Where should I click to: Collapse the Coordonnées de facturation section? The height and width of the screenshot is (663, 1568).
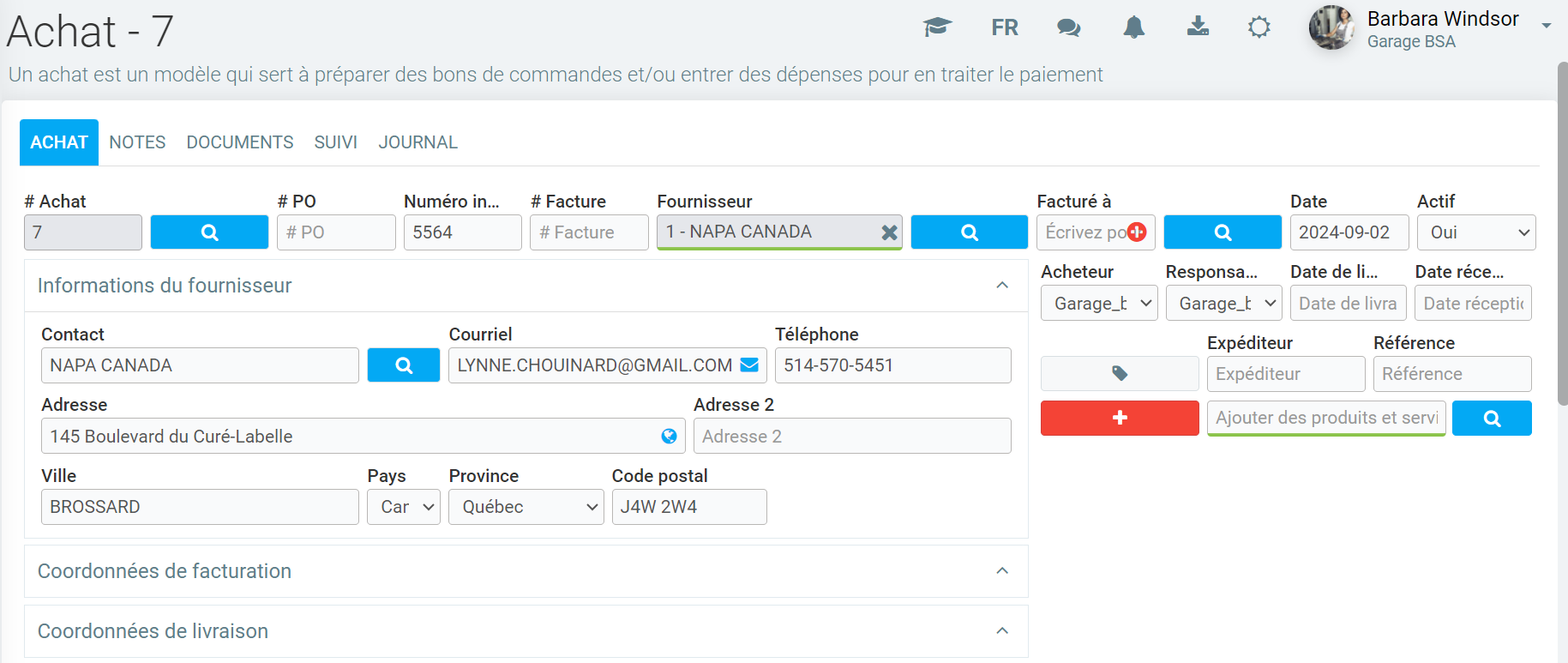pos(1001,571)
